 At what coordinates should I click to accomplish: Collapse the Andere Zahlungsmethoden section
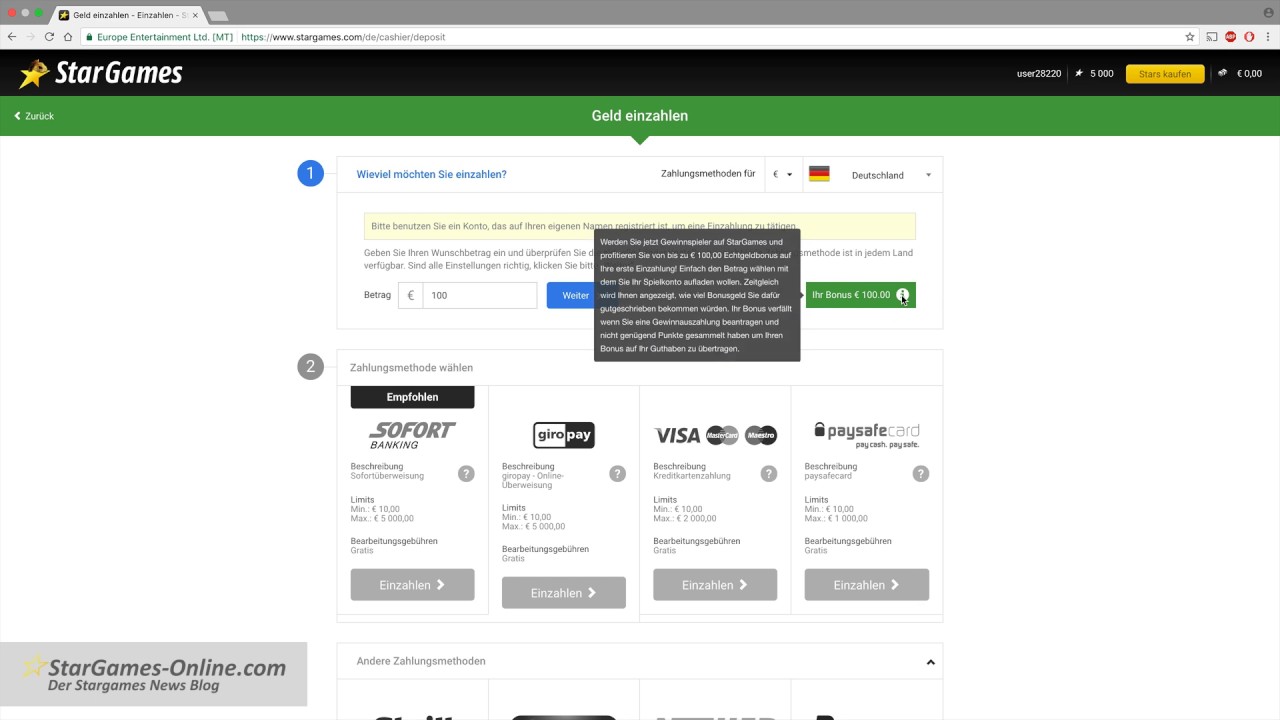click(x=930, y=662)
